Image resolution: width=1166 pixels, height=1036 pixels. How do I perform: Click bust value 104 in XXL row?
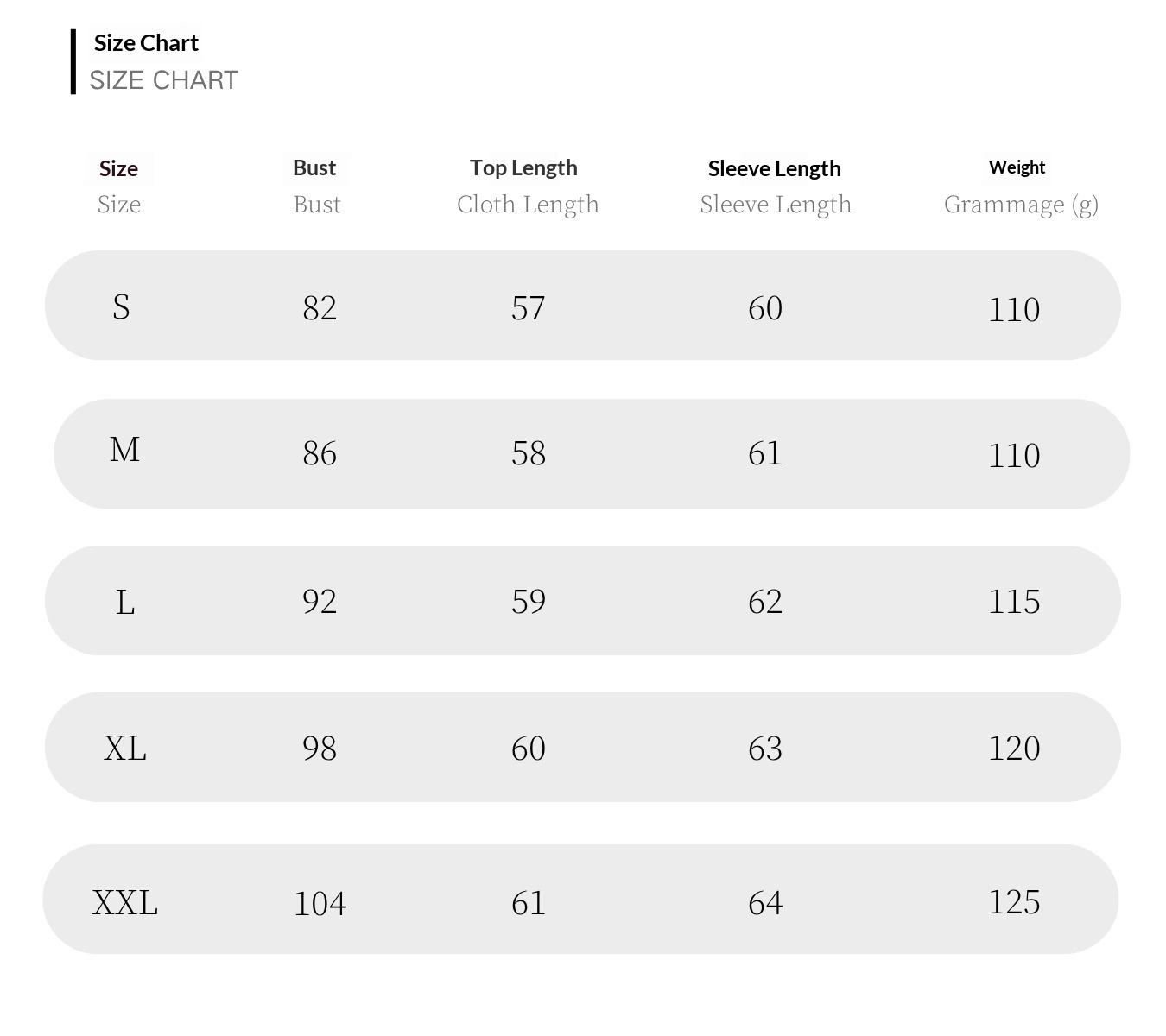click(x=320, y=904)
